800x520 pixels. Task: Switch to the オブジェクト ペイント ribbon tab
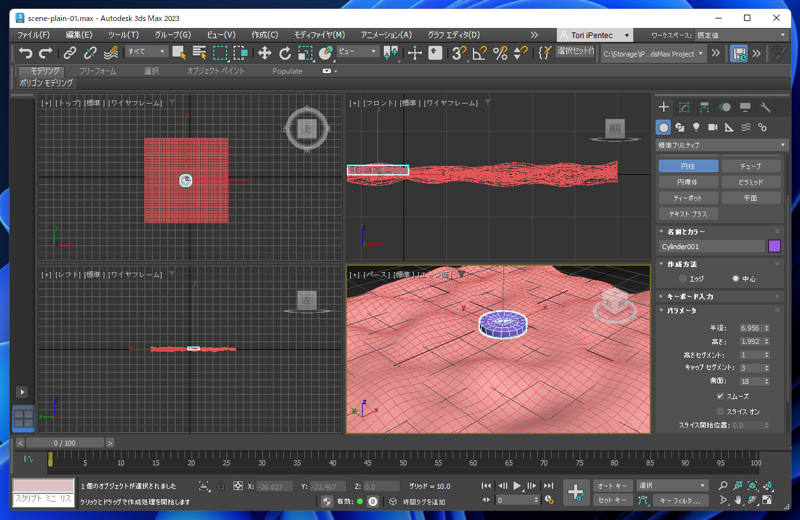click(x=215, y=71)
